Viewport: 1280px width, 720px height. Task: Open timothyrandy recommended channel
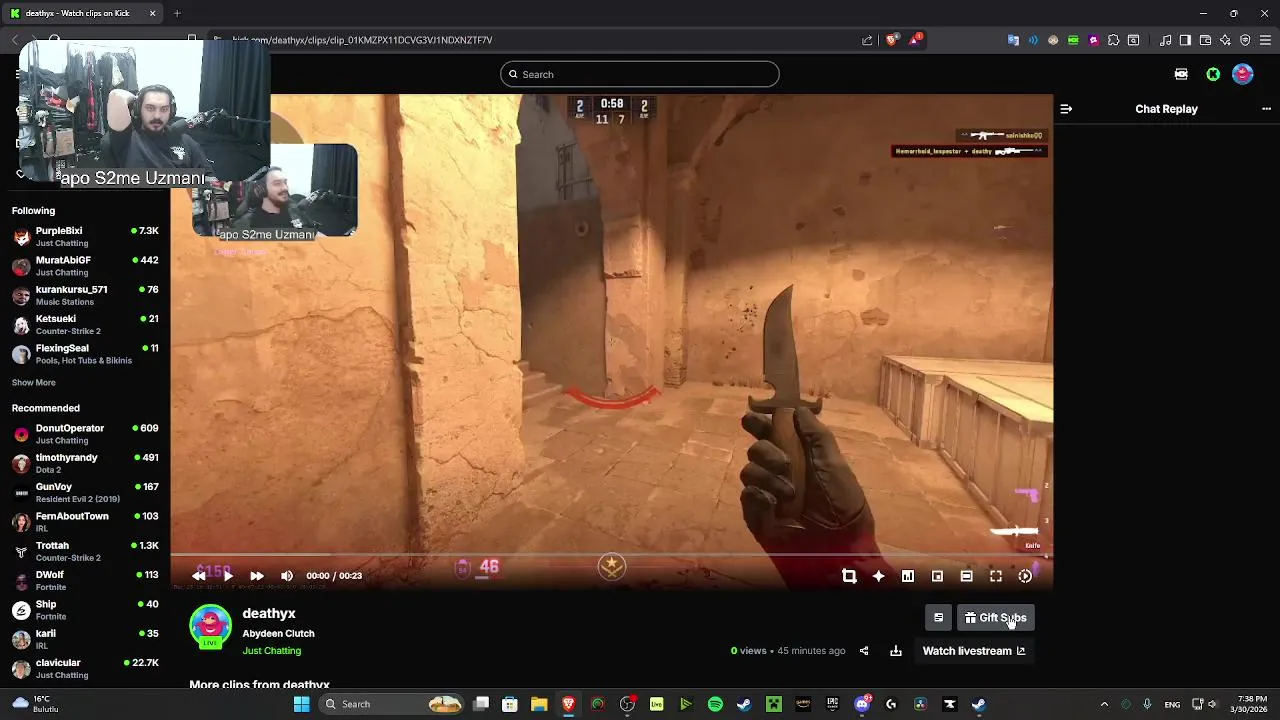(x=85, y=463)
